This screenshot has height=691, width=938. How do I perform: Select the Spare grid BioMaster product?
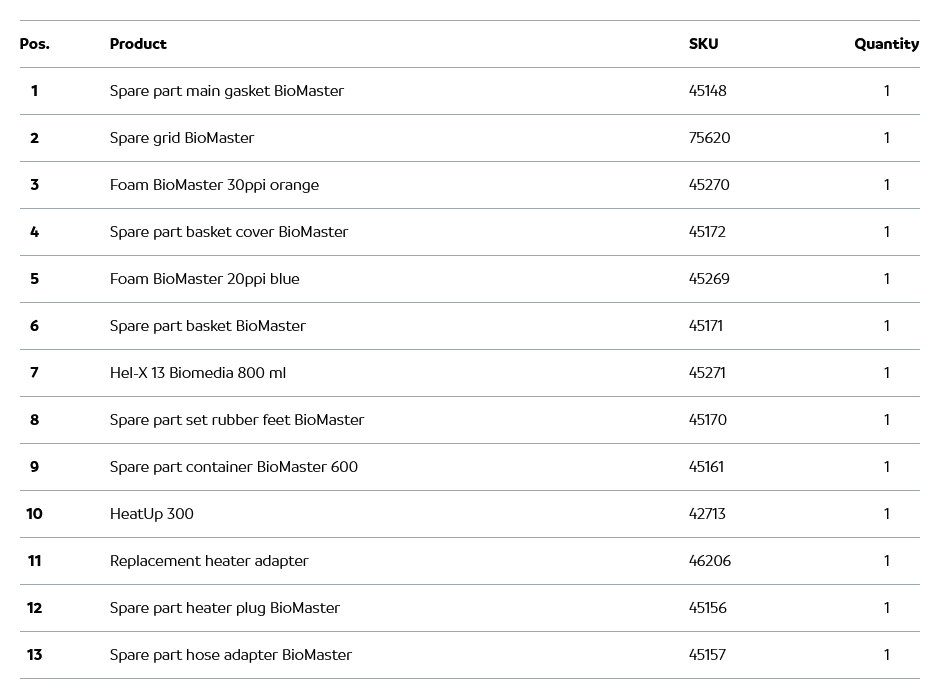pyautogui.click(x=181, y=138)
